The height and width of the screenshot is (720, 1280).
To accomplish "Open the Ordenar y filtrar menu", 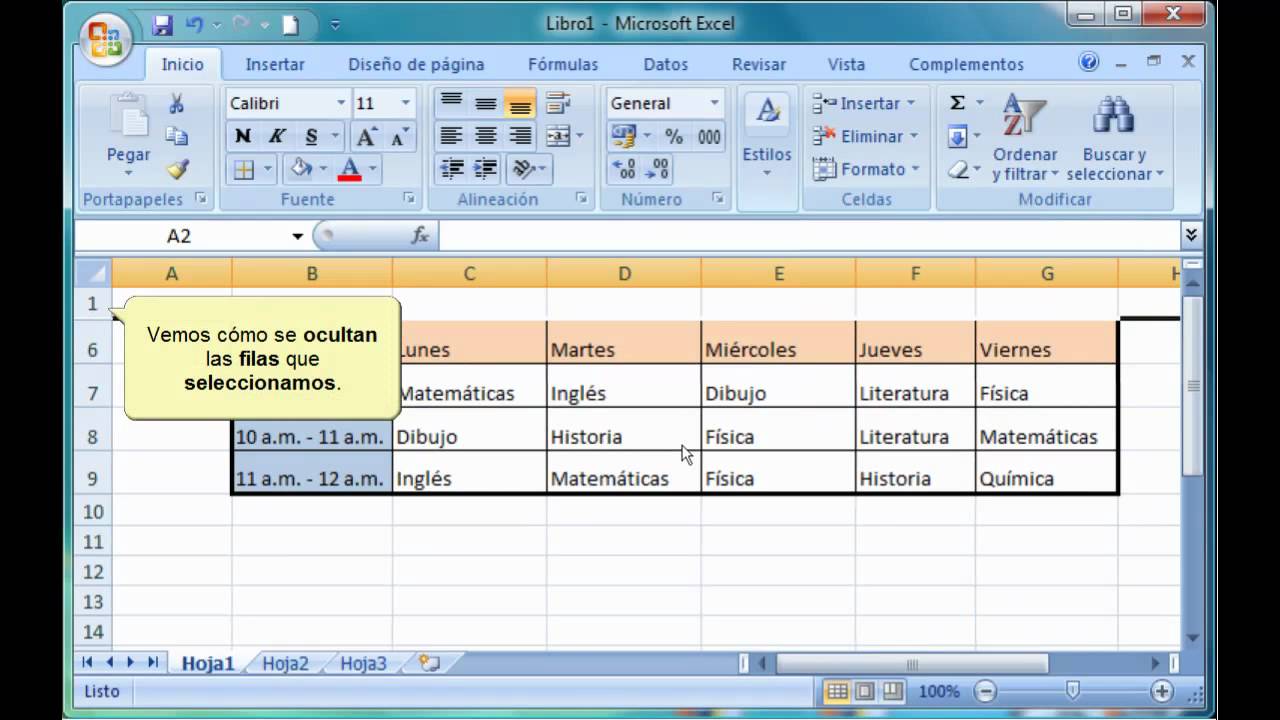I will (x=1025, y=137).
